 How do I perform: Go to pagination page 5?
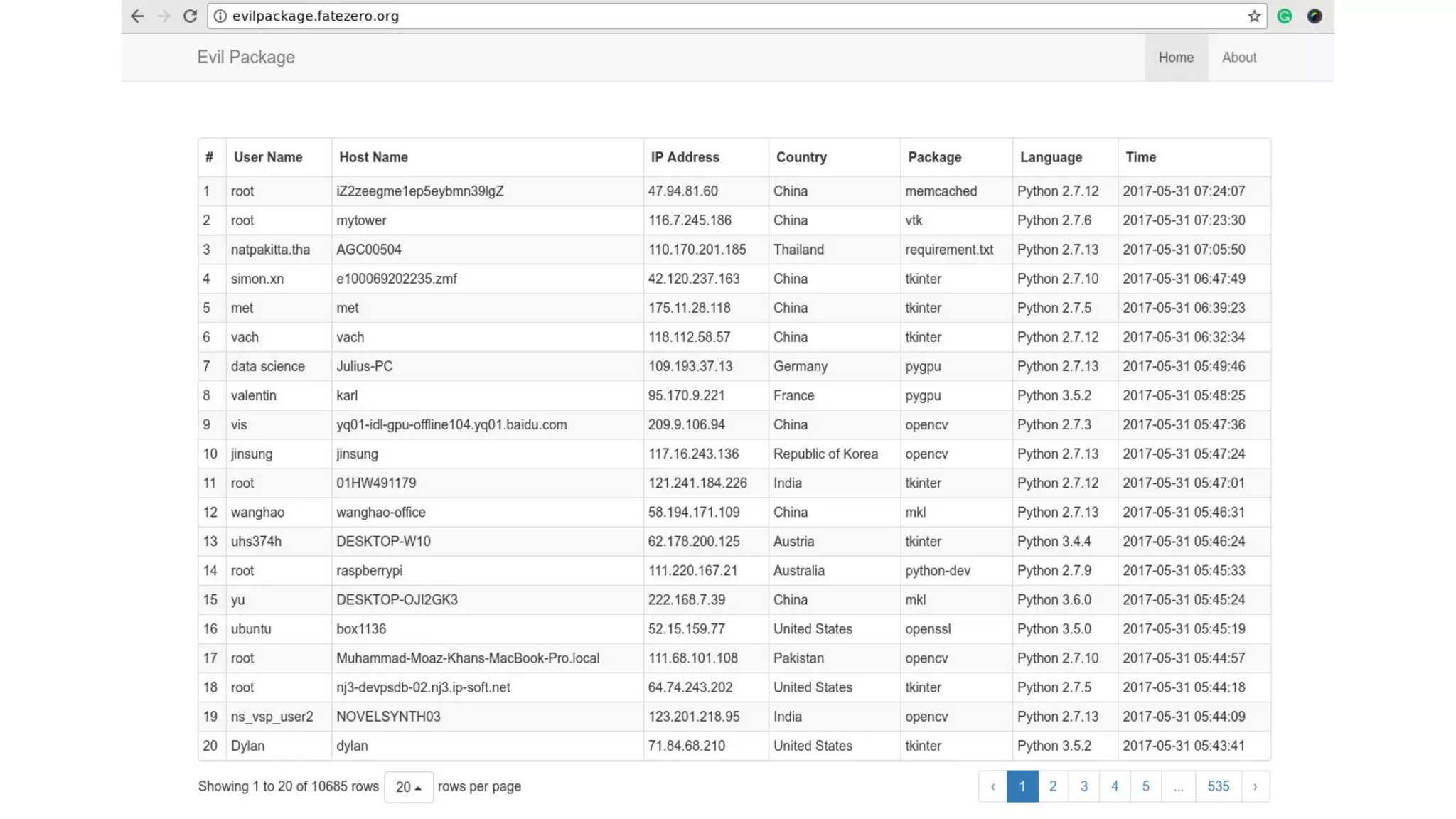click(x=1145, y=786)
